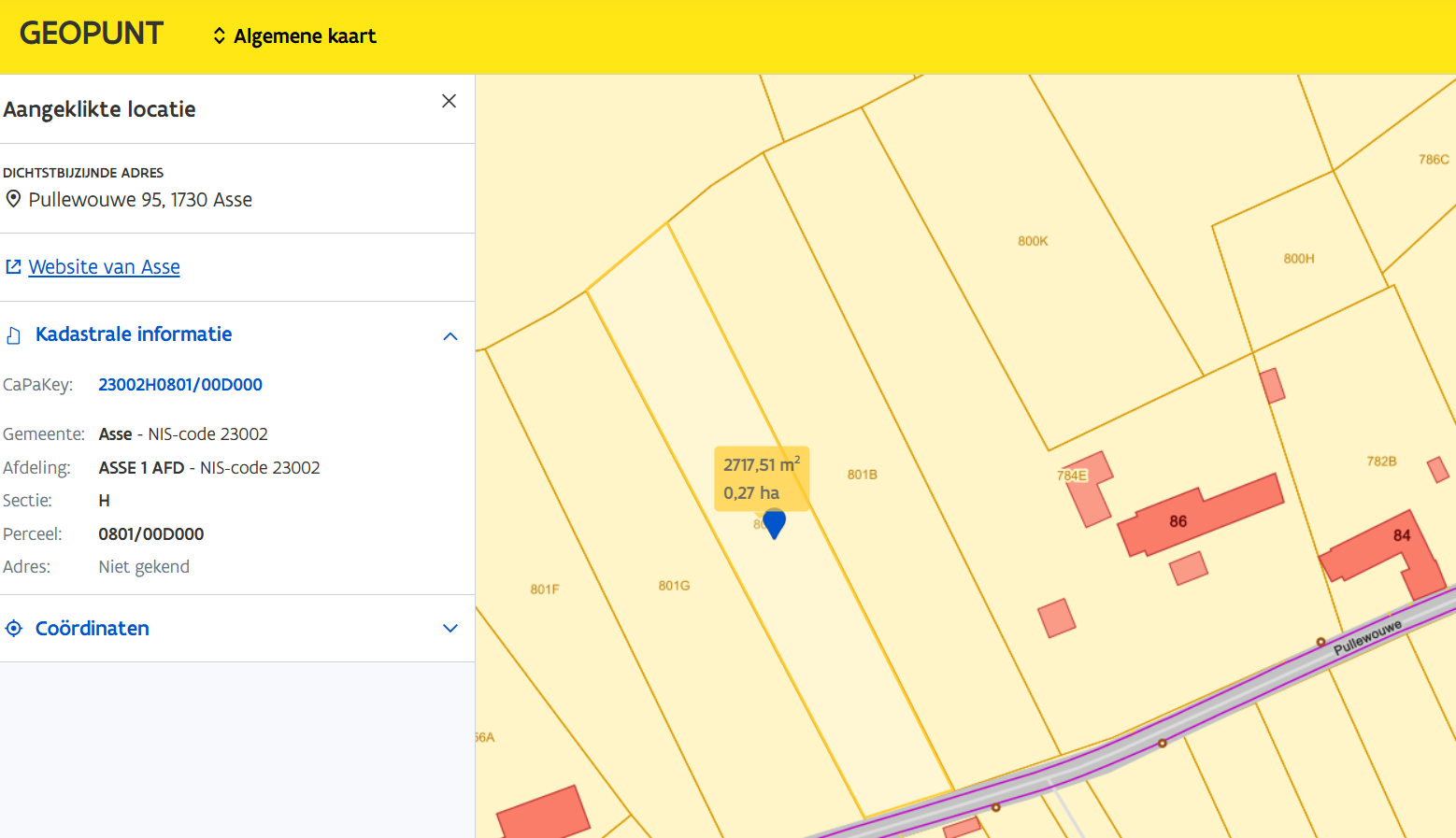Collapse the Kadastrale informatie section chevron
This screenshot has height=838, width=1456.
click(x=450, y=336)
